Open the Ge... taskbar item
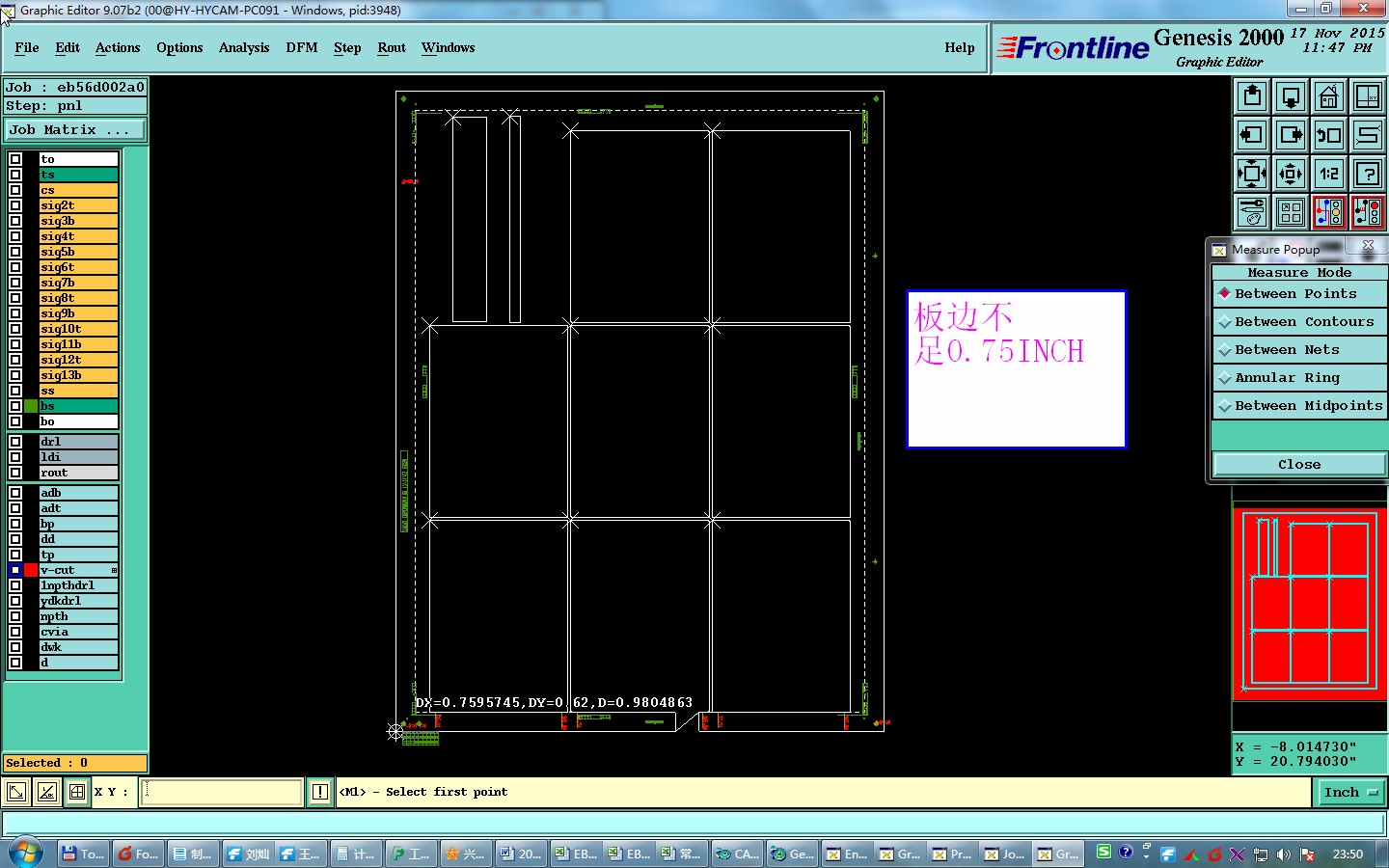Image resolution: width=1389 pixels, height=868 pixels. click(793, 854)
